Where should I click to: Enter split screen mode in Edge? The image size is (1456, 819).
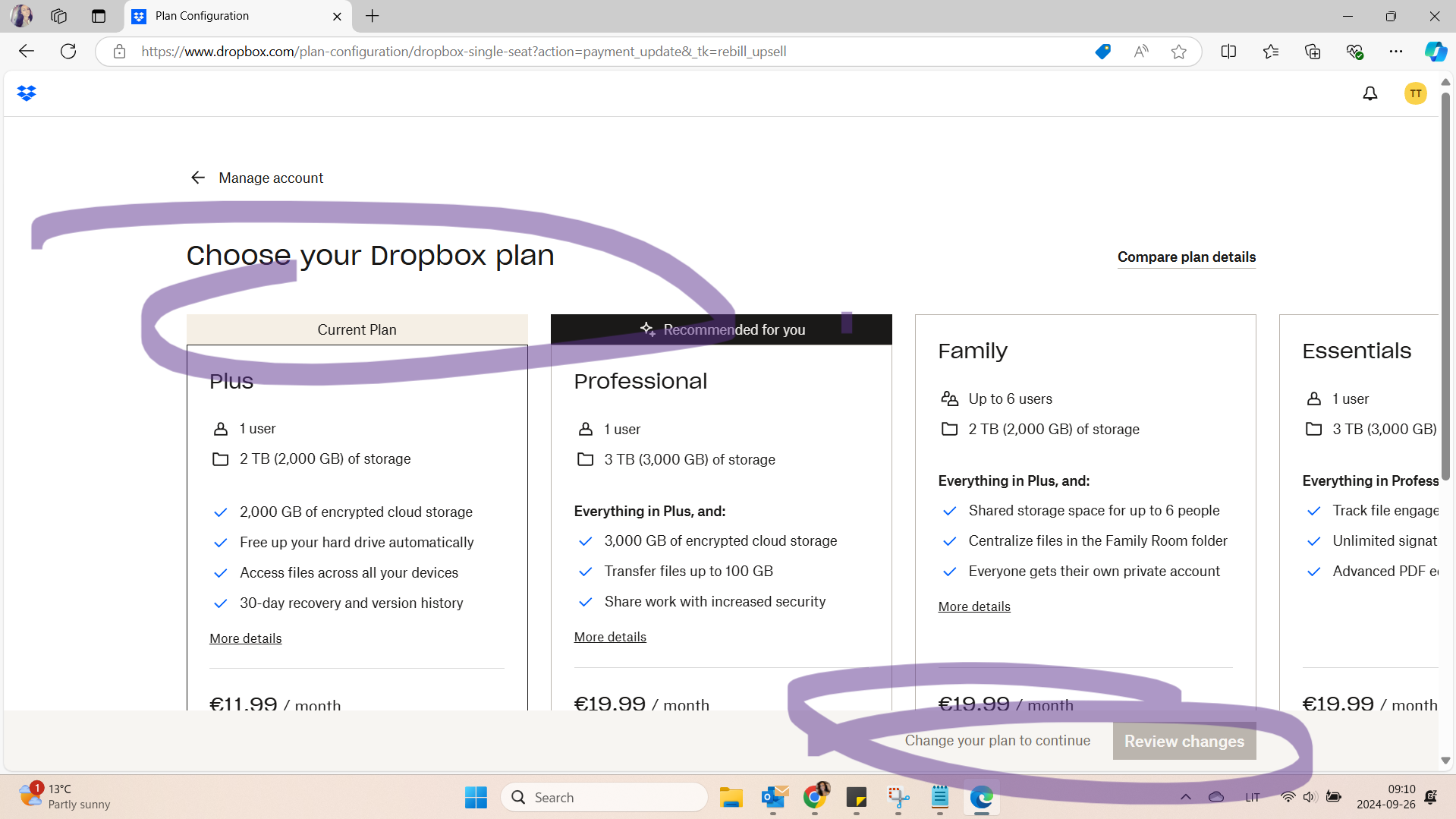coord(1228,51)
